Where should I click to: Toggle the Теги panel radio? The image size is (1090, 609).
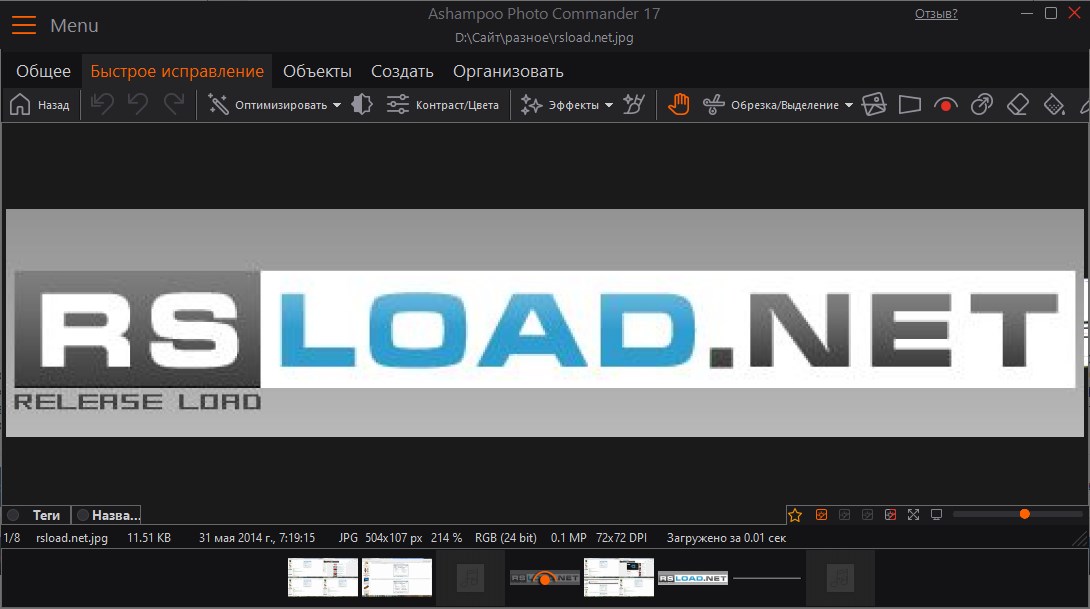click(x=13, y=515)
